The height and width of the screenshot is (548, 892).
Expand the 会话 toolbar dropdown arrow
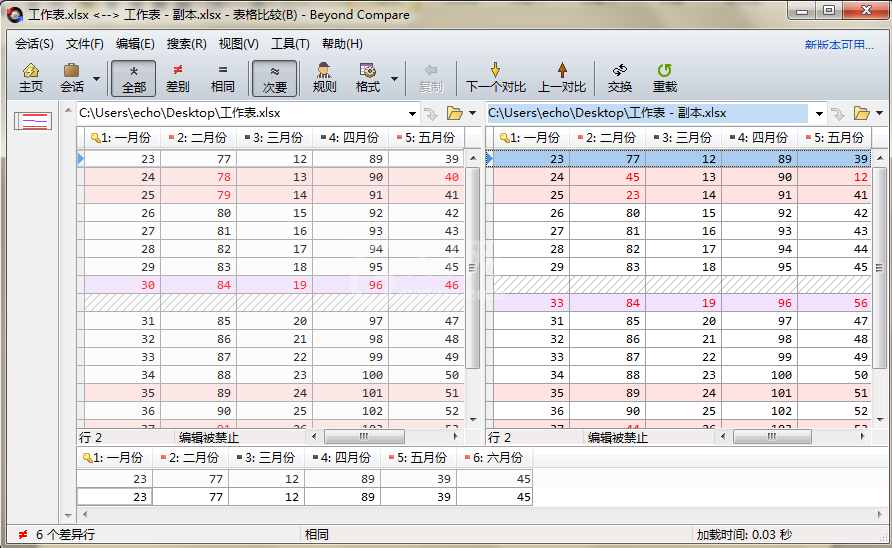point(97,79)
